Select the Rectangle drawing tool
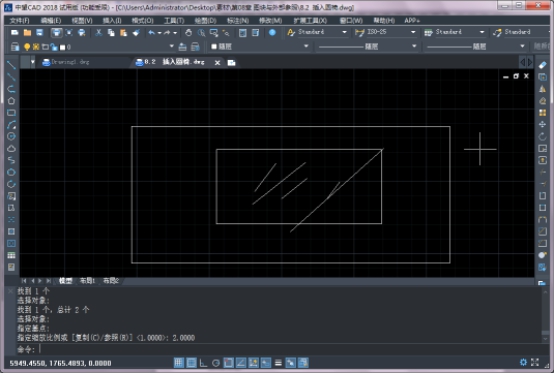554x374 pixels. point(11,113)
